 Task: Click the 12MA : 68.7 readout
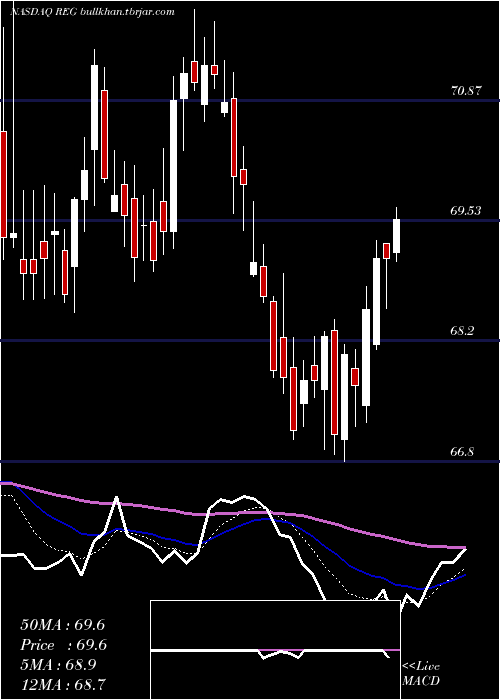coord(63,684)
